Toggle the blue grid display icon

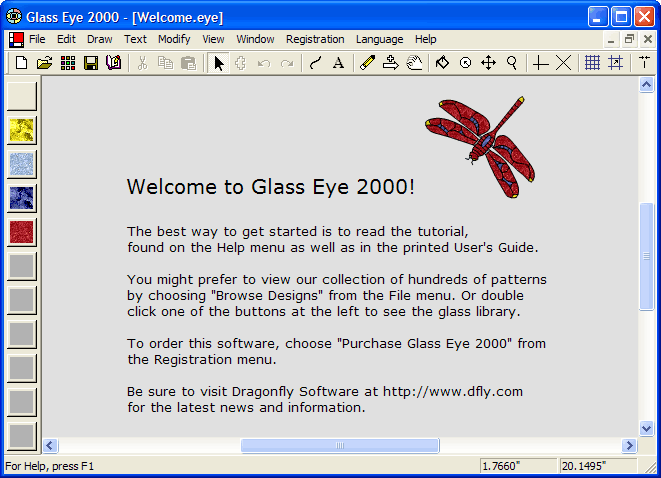point(592,63)
